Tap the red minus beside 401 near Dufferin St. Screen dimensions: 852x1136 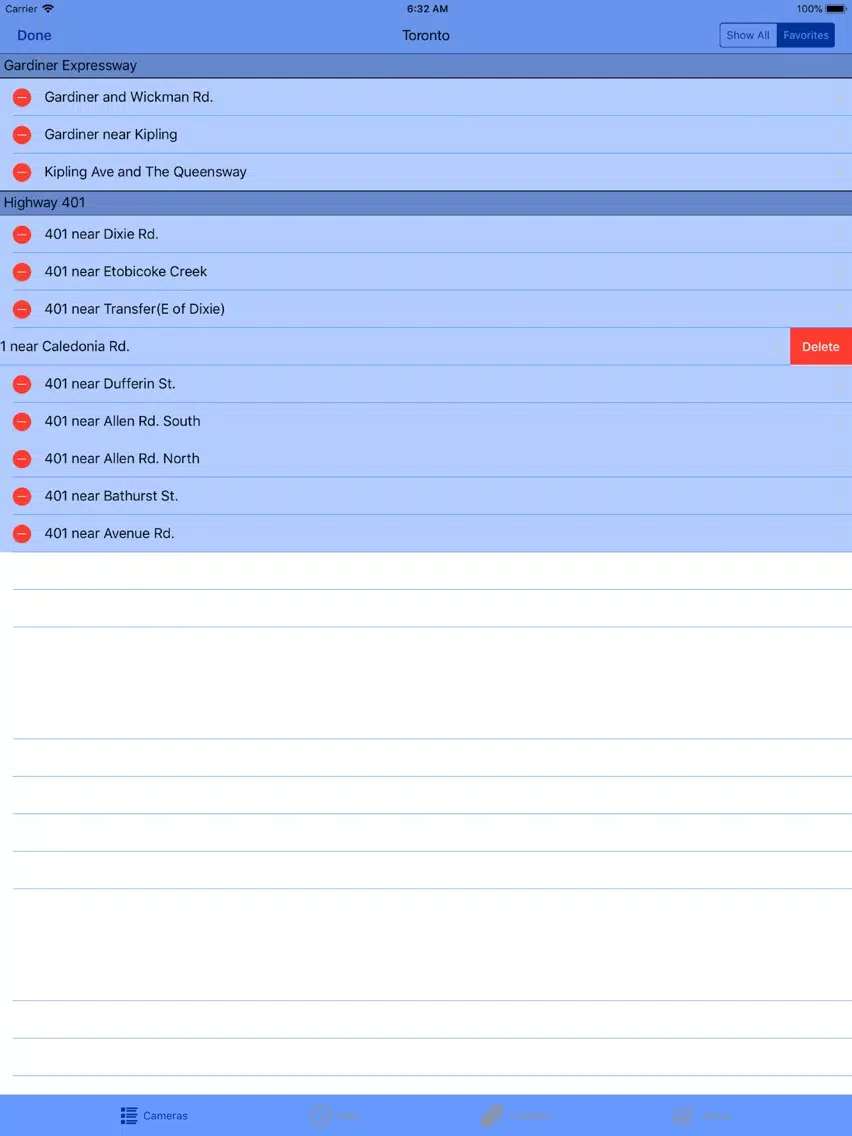[x=22, y=385]
